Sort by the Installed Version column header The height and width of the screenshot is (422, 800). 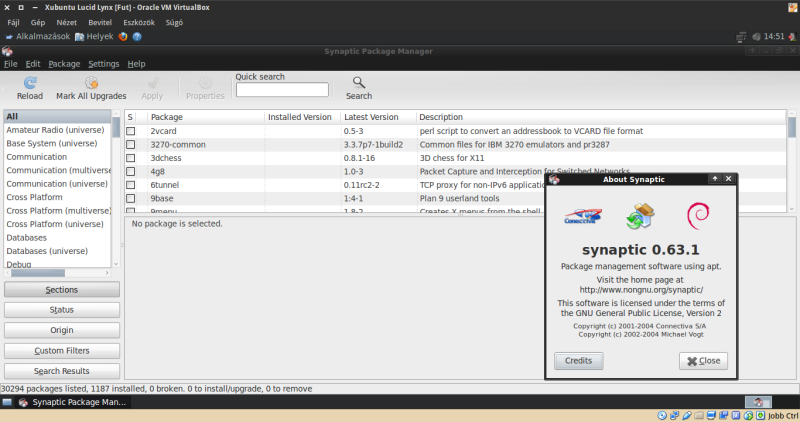(x=303, y=117)
